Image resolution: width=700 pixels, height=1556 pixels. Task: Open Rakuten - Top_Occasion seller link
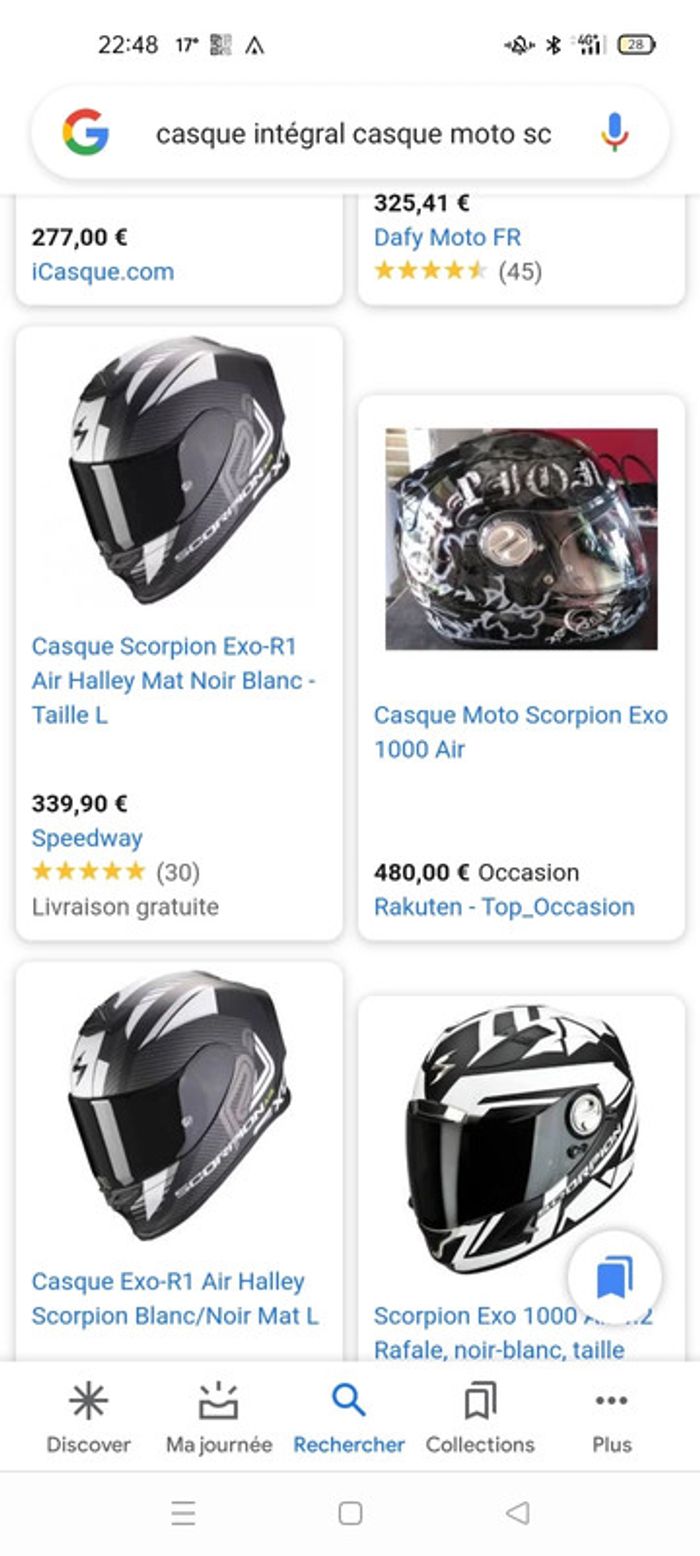504,907
